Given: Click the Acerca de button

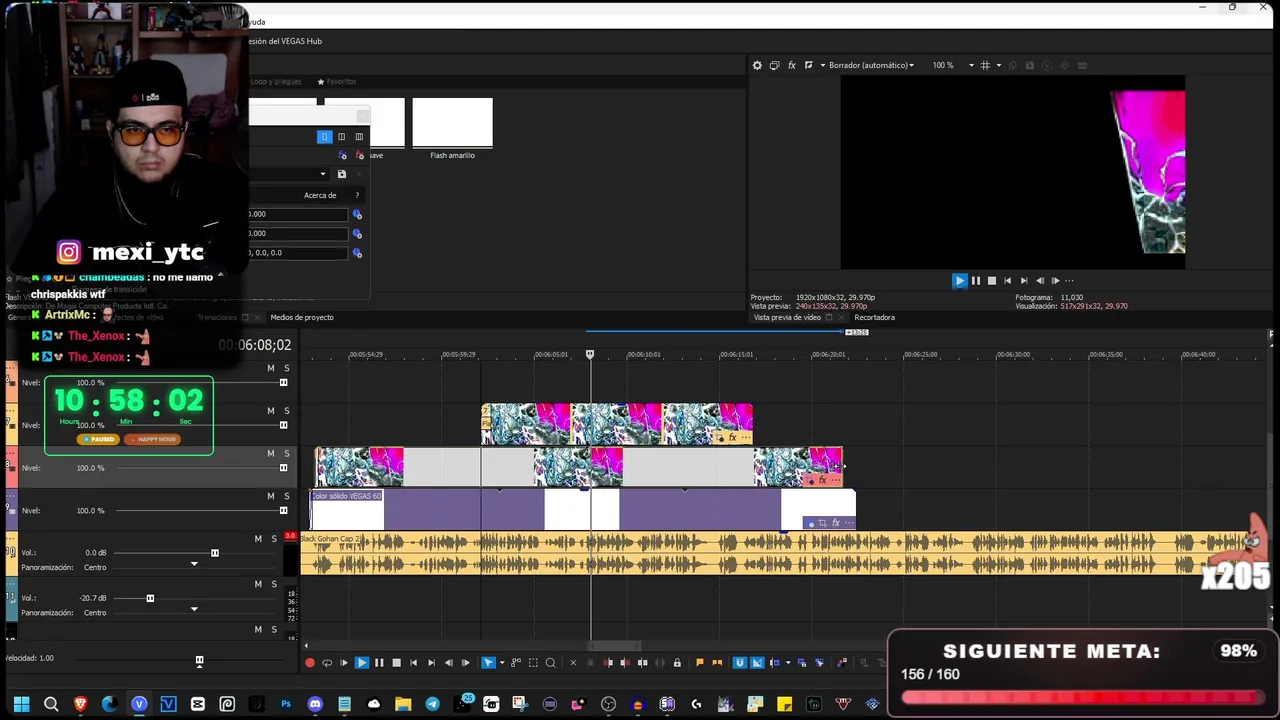Looking at the screenshot, I should click(x=320, y=195).
